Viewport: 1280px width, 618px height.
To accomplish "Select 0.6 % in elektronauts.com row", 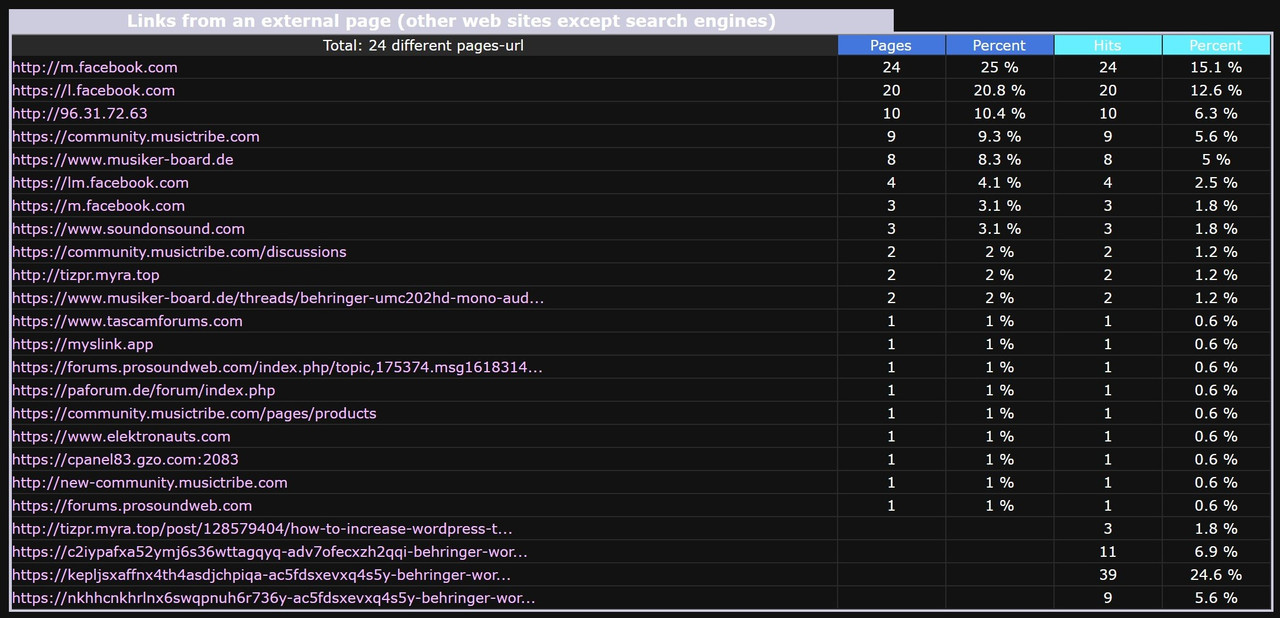I will (x=1216, y=435).
